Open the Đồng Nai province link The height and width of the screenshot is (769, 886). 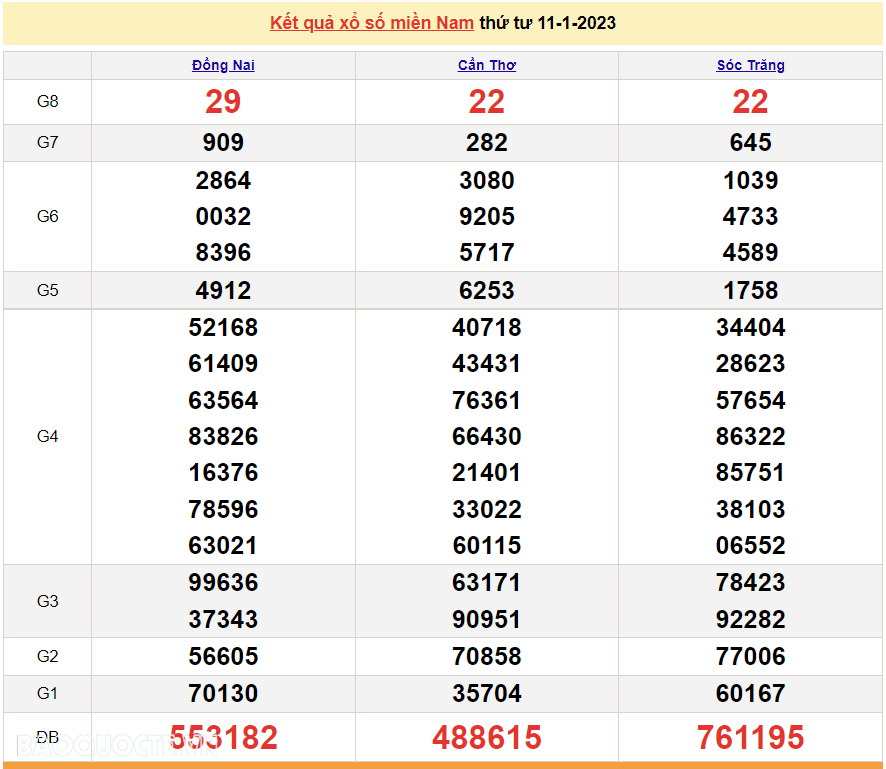223,65
